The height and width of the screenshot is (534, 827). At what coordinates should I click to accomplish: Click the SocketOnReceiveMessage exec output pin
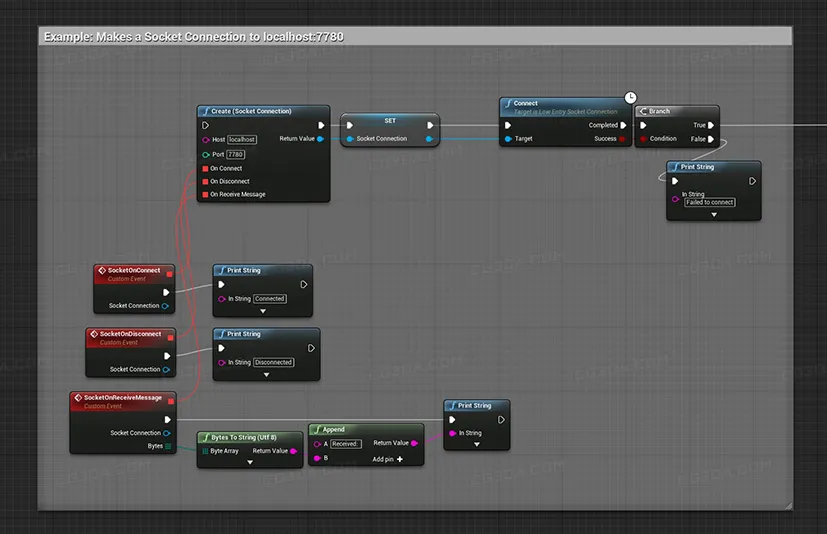pos(168,419)
